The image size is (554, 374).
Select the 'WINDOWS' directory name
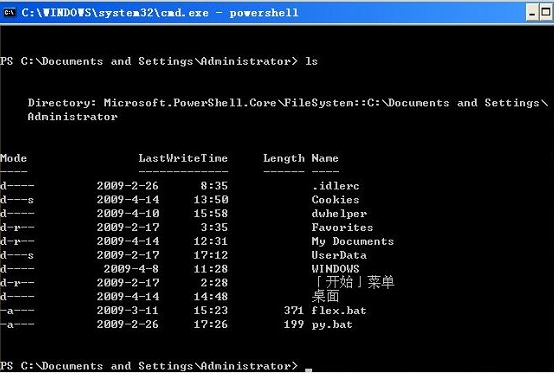pyautogui.click(x=335, y=269)
